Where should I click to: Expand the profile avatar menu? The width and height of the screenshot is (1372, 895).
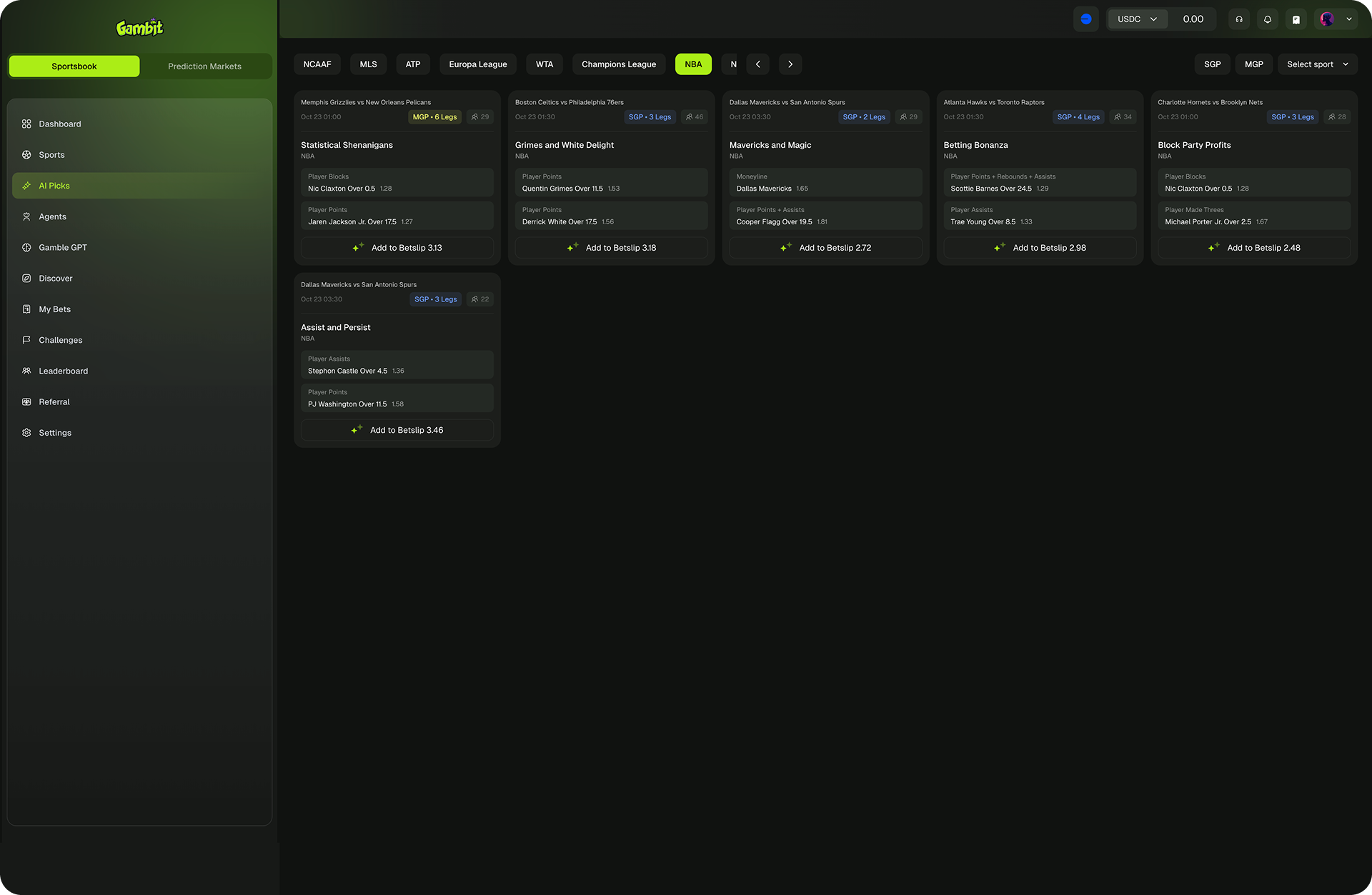(x=1336, y=19)
